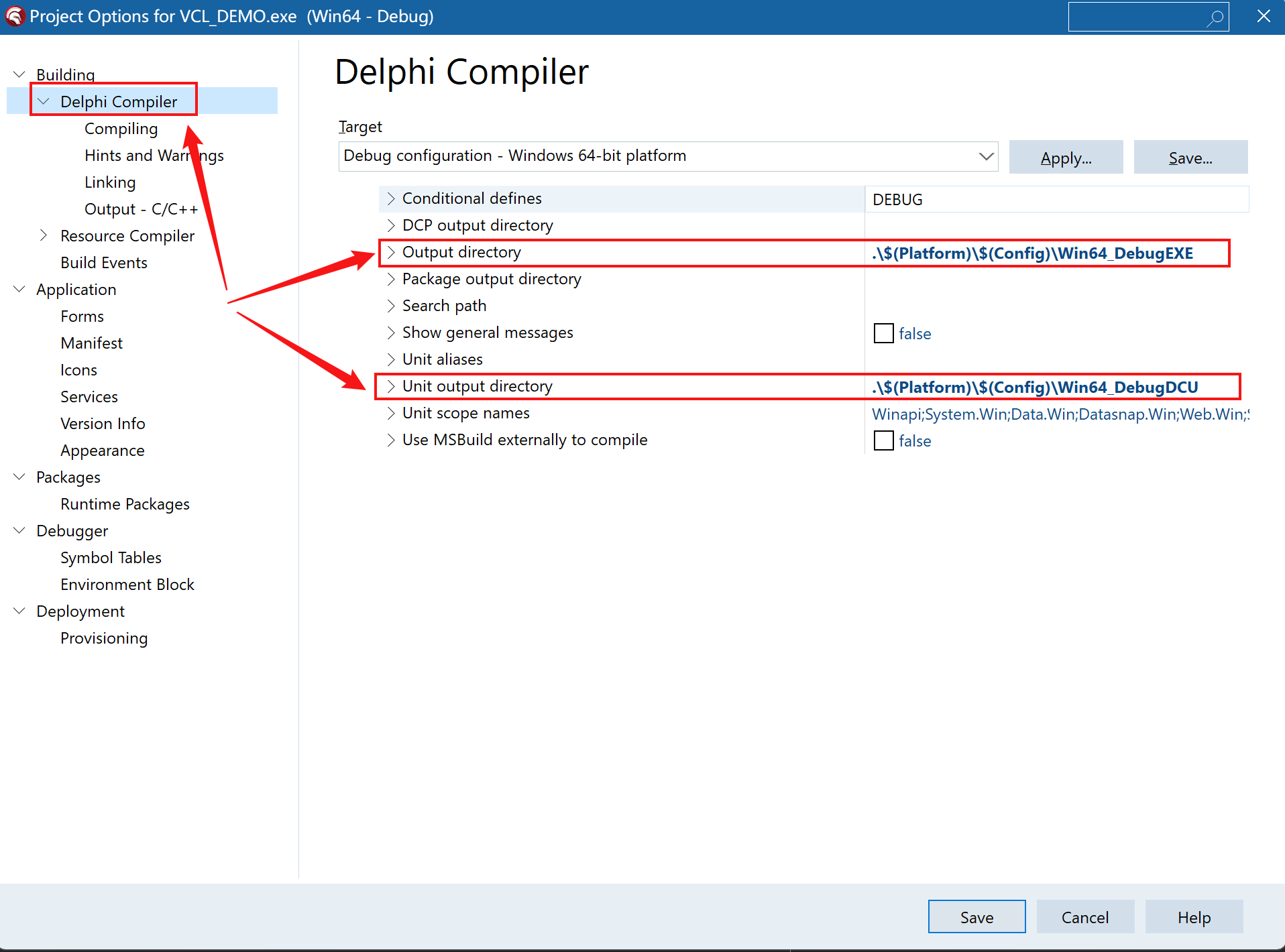
Task: Open the Services options page
Action: [89, 397]
